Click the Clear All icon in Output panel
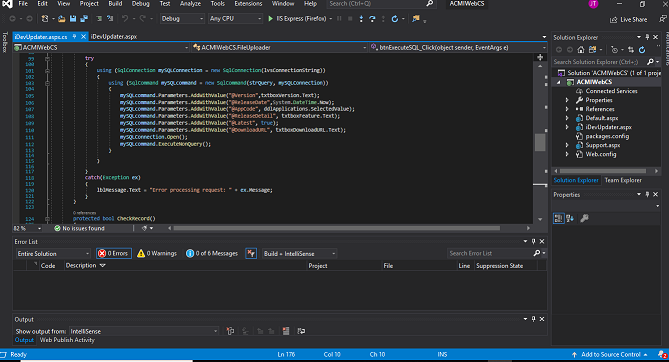The width and height of the screenshot is (669, 362). (x=286, y=331)
